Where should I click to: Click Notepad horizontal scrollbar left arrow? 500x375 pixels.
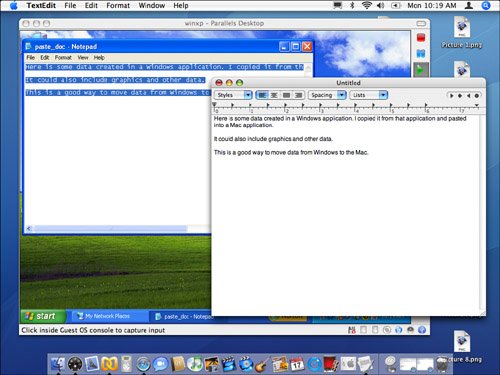click(x=29, y=228)
